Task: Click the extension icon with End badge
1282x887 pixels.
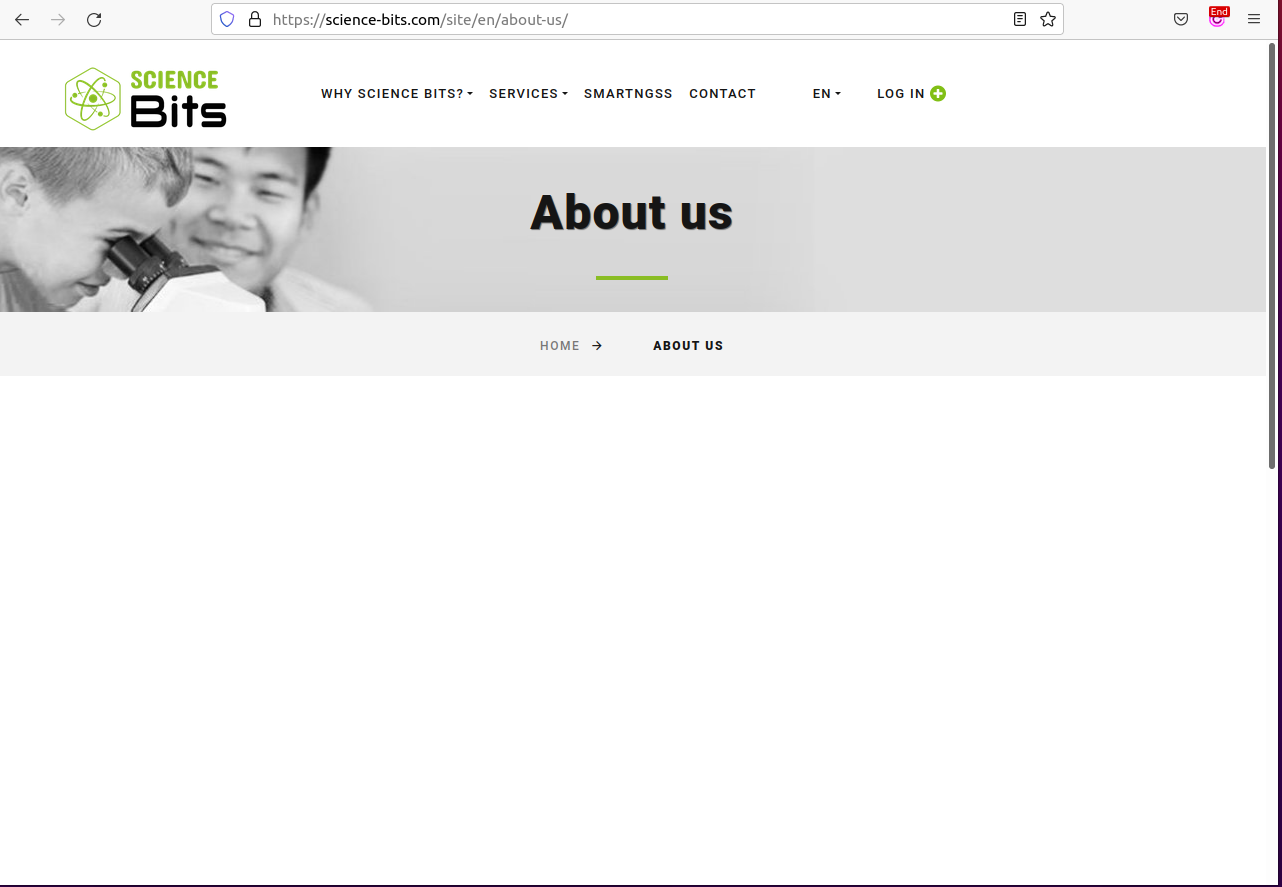Action: [1217, 17]
